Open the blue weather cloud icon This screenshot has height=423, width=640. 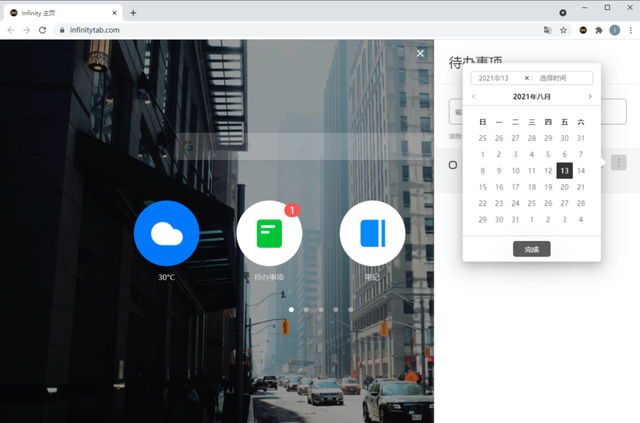[x=167, y=233]
